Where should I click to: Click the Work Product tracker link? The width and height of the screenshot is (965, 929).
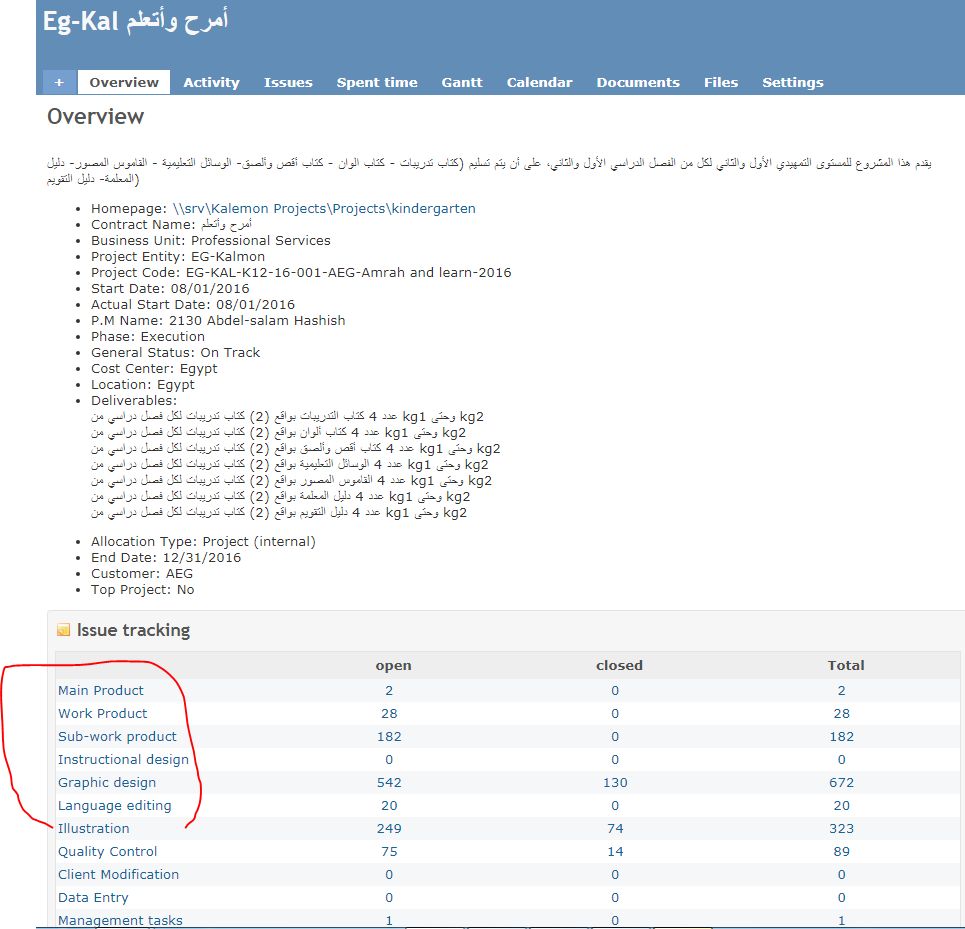(103, 714)
